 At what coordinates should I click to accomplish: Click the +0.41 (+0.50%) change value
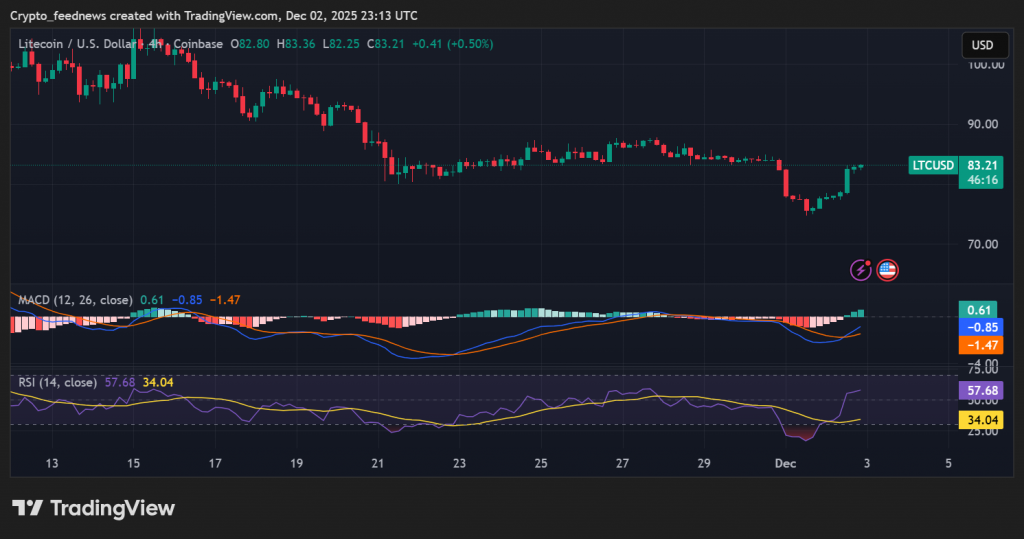(x=453, y=44)
